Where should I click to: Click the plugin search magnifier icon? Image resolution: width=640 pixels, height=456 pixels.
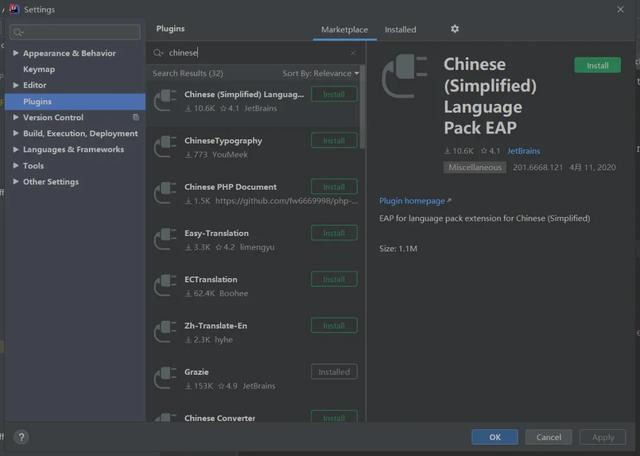[158, 53]
